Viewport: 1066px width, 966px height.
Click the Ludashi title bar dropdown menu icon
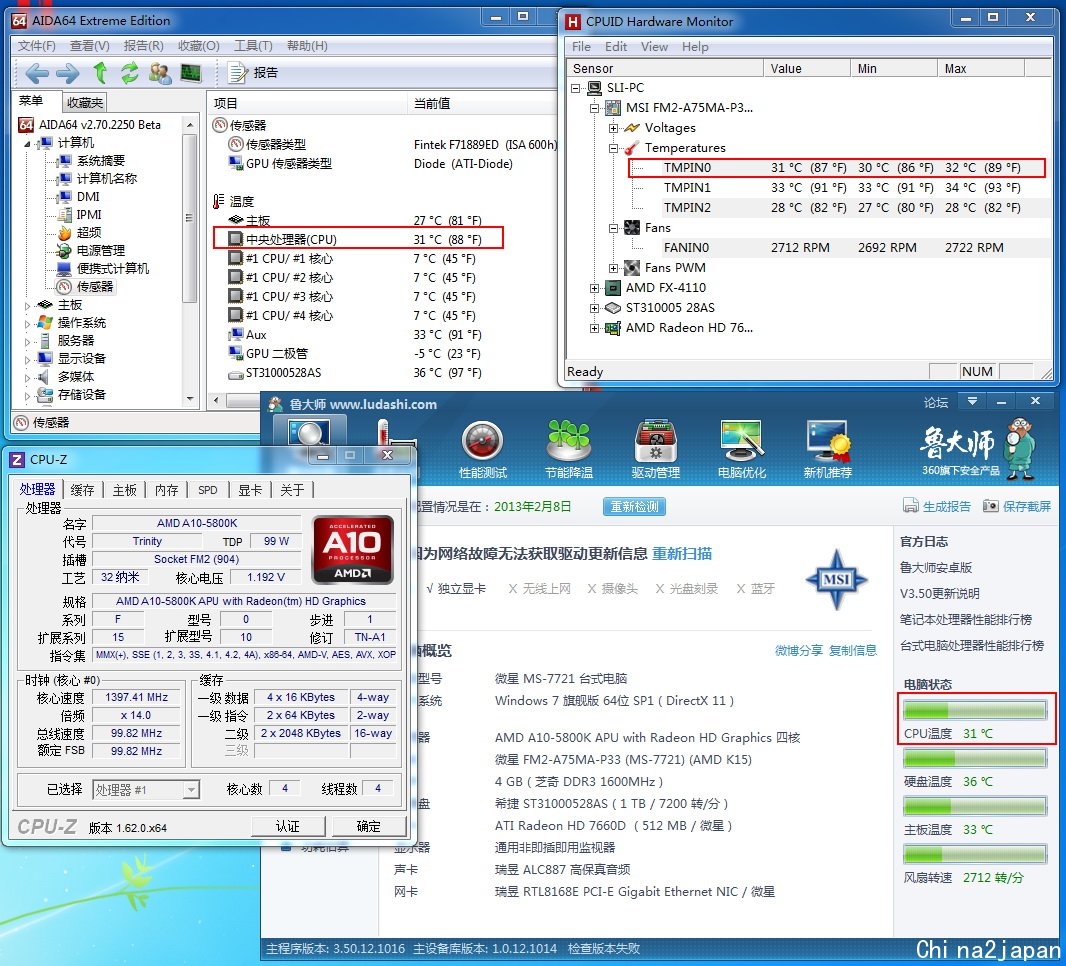[x=972, y=402]
